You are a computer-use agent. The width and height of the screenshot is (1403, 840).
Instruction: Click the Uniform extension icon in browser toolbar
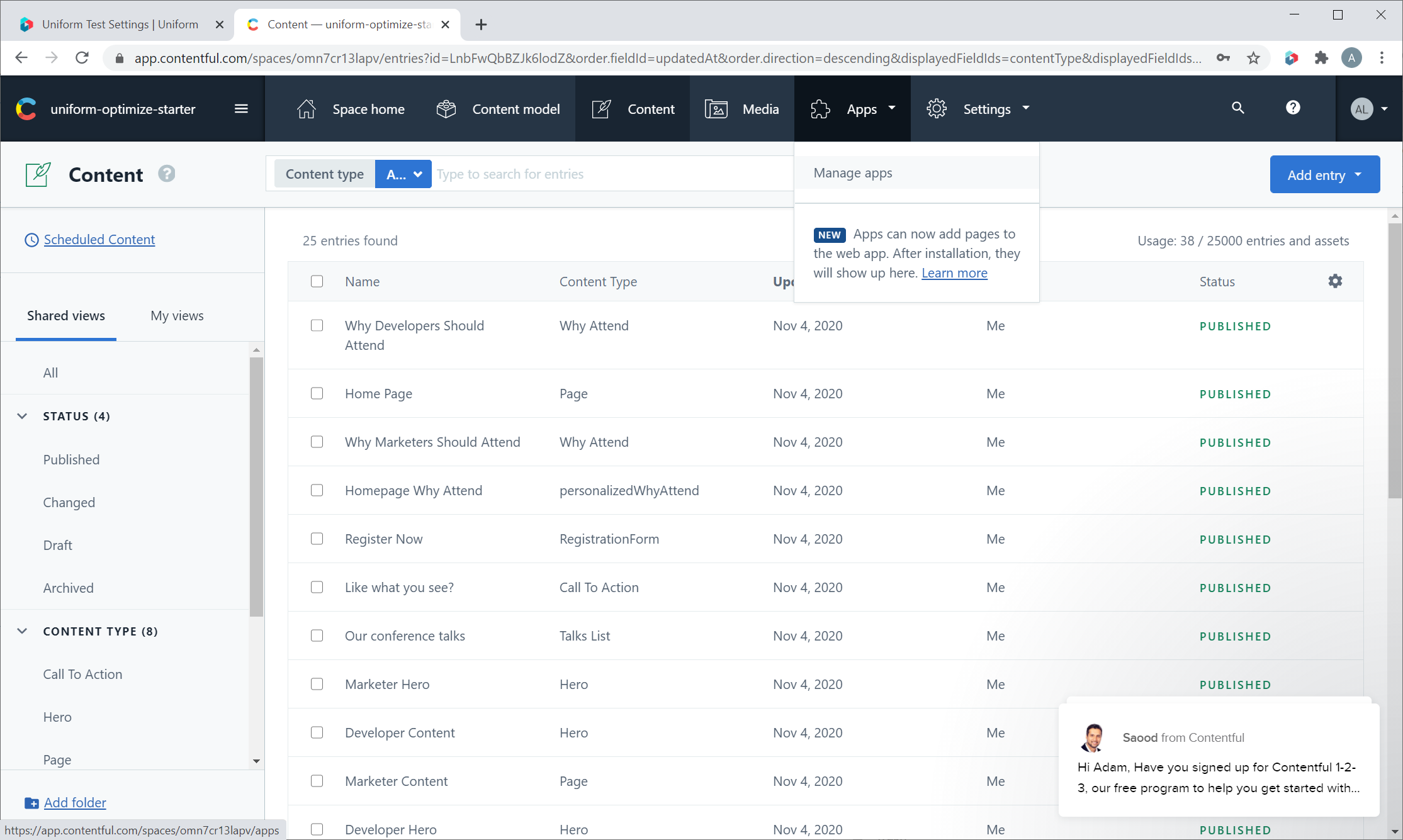[1291, 59]
